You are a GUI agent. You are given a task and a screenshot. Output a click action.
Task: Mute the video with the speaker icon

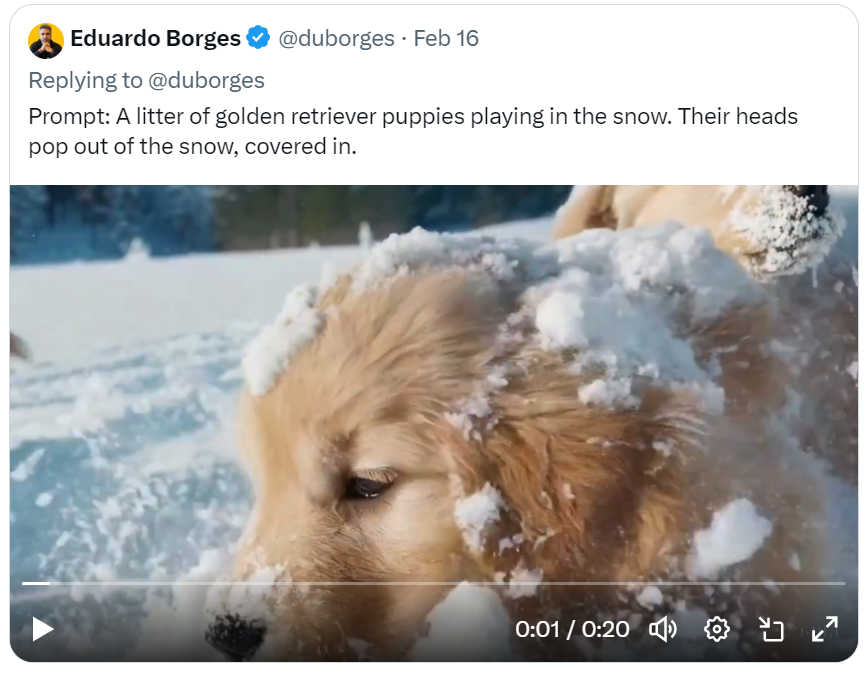coord(663,629)
